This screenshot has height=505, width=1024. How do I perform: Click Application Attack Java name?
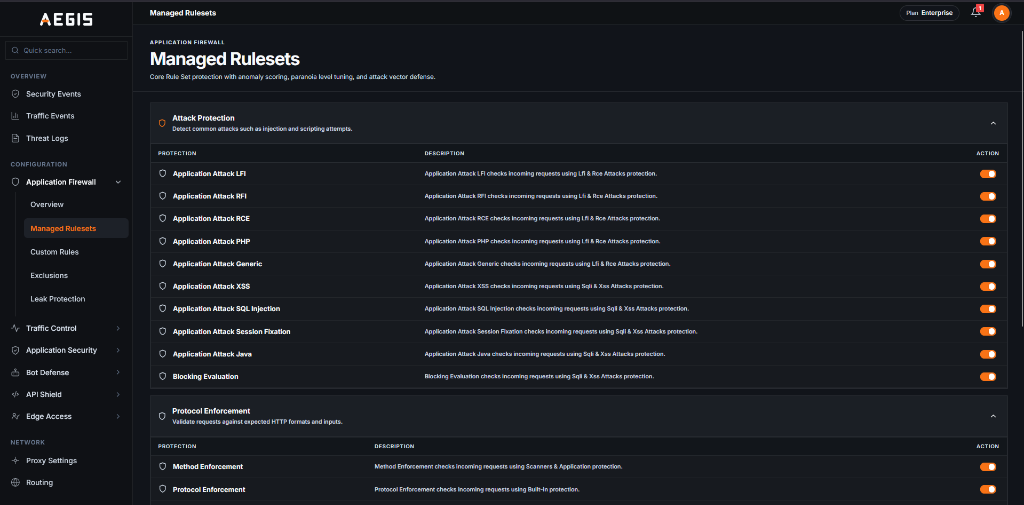click(x=212, y=354)
